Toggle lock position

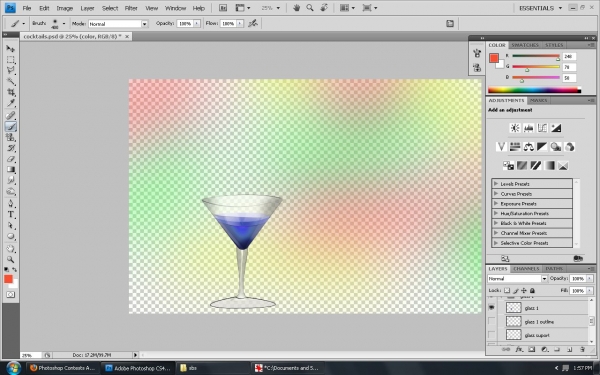click(524, 290)
